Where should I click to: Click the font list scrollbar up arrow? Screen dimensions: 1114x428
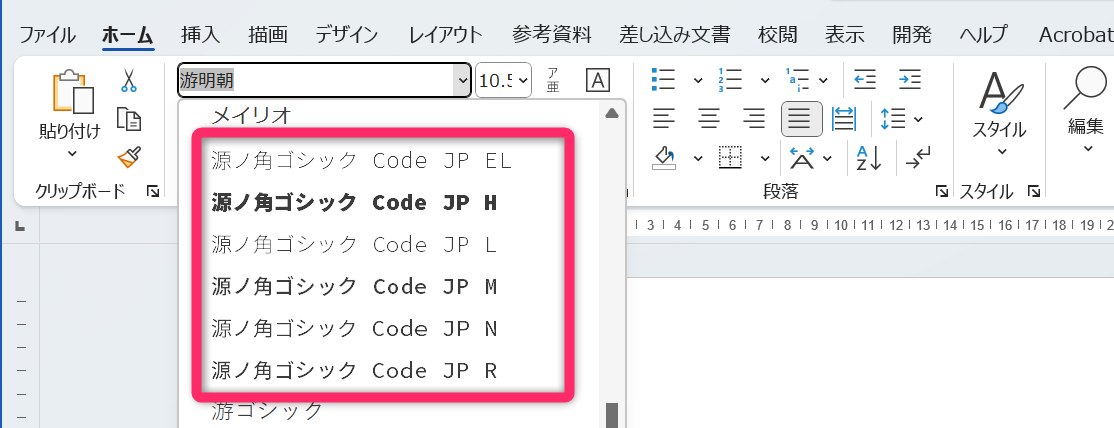tap(610, 113)
